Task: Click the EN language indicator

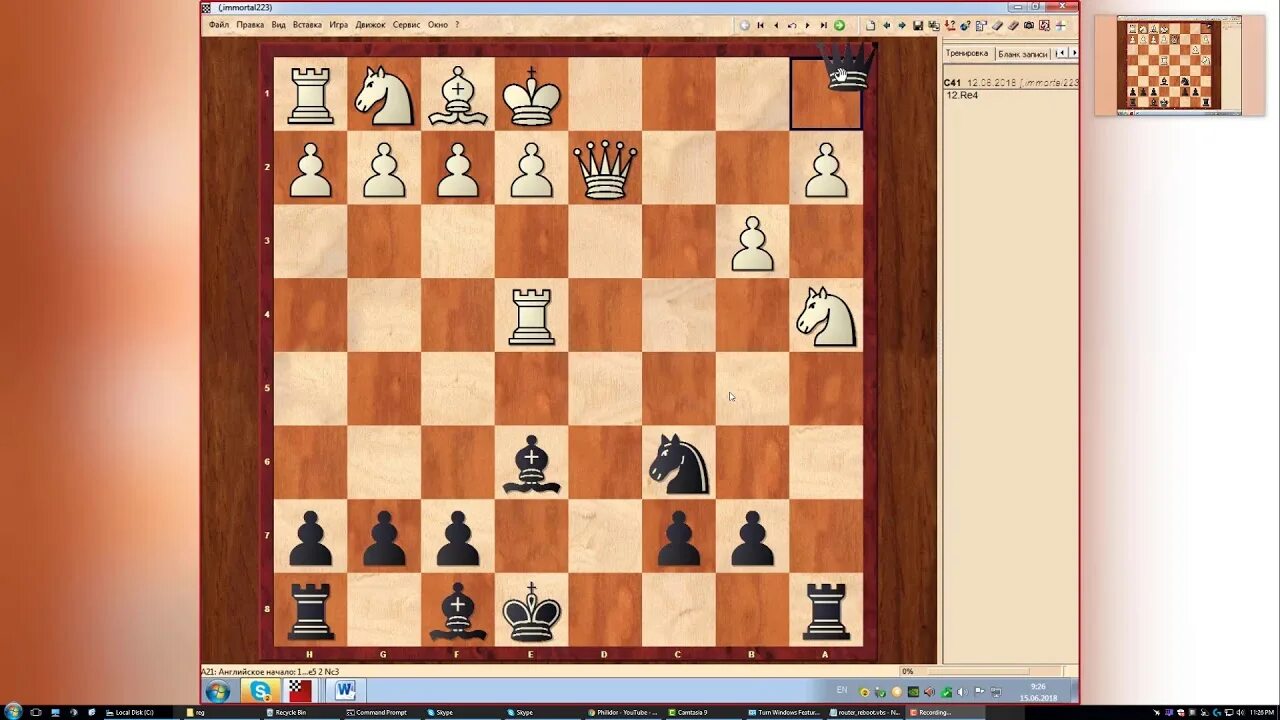Action: tap(841, 690)
